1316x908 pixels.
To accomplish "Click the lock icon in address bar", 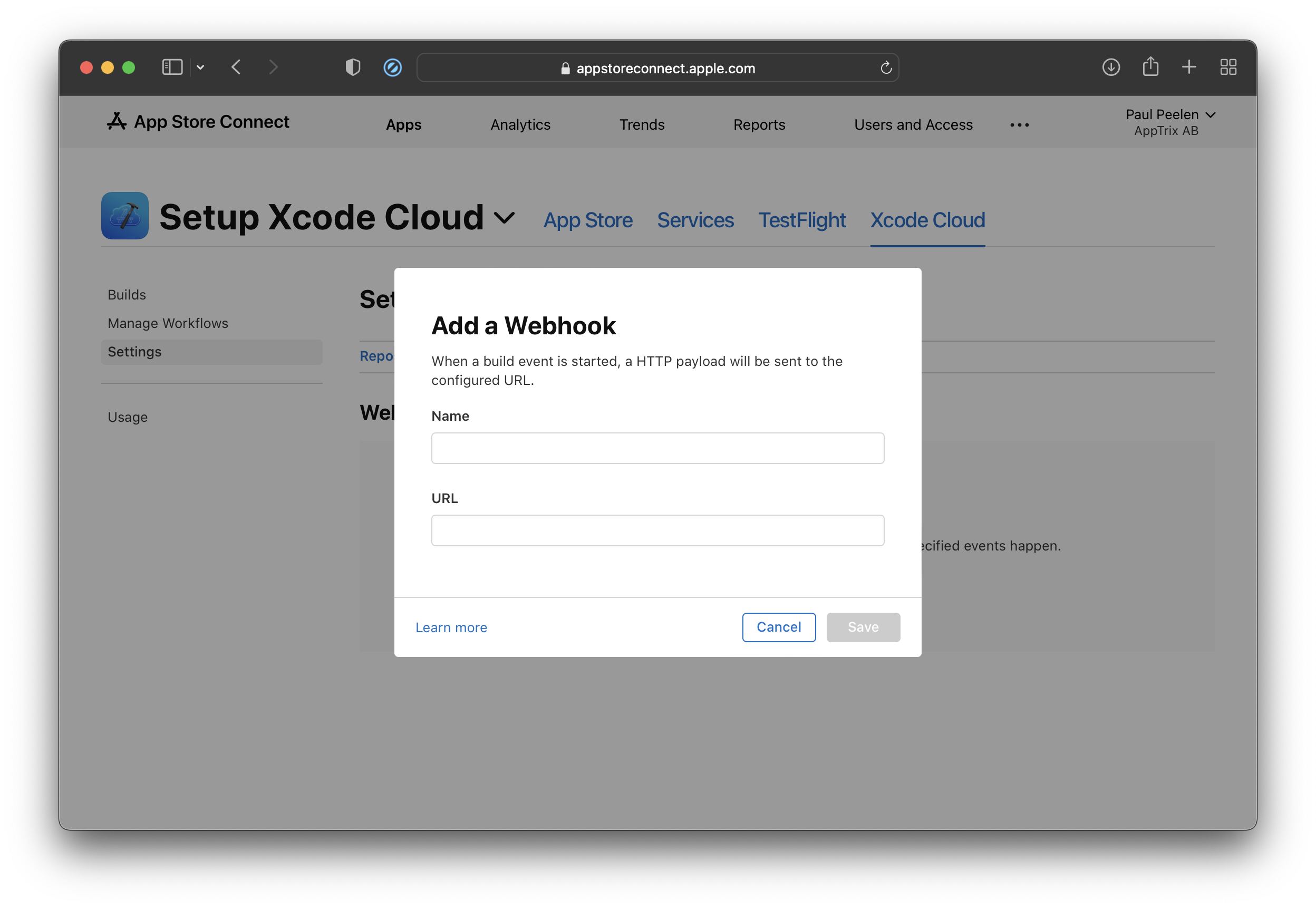I will tap(565, 68).
